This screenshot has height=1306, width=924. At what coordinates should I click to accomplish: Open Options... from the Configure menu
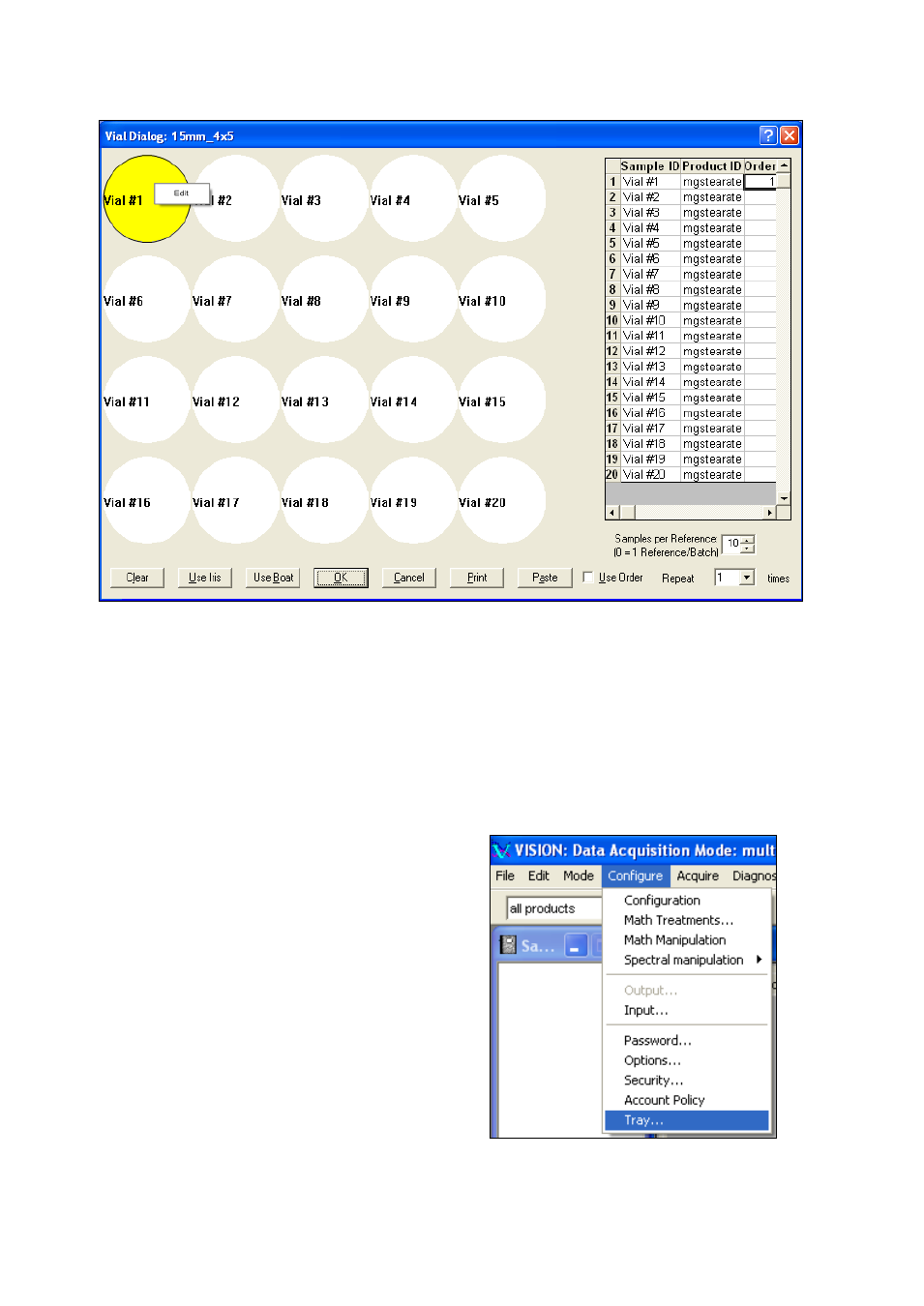[686, 1060]
